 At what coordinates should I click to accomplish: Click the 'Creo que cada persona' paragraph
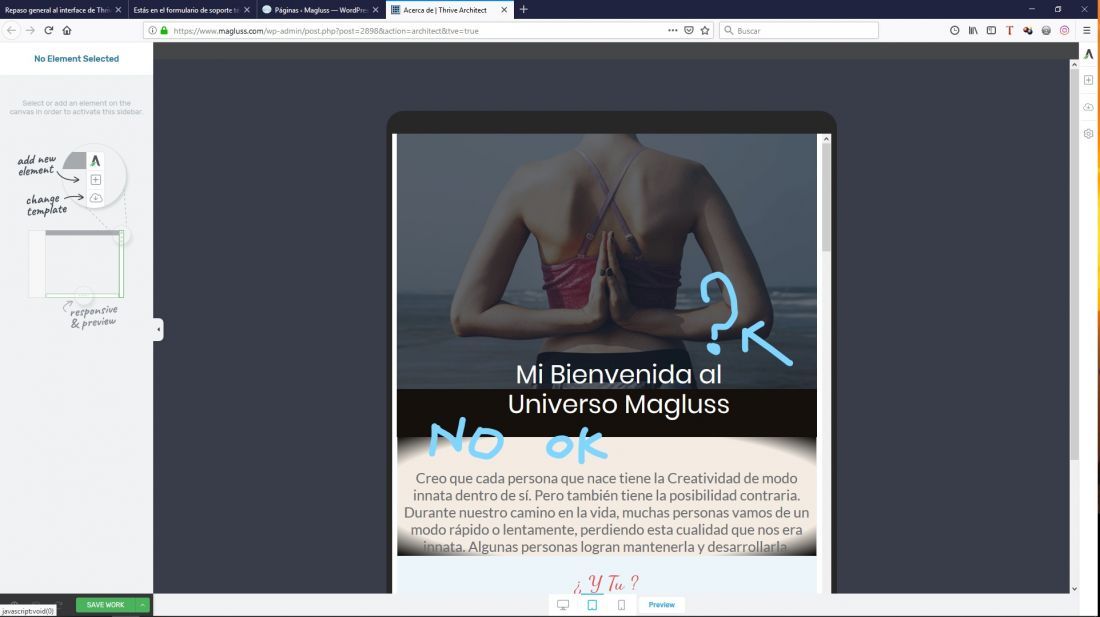coord(607,512)
